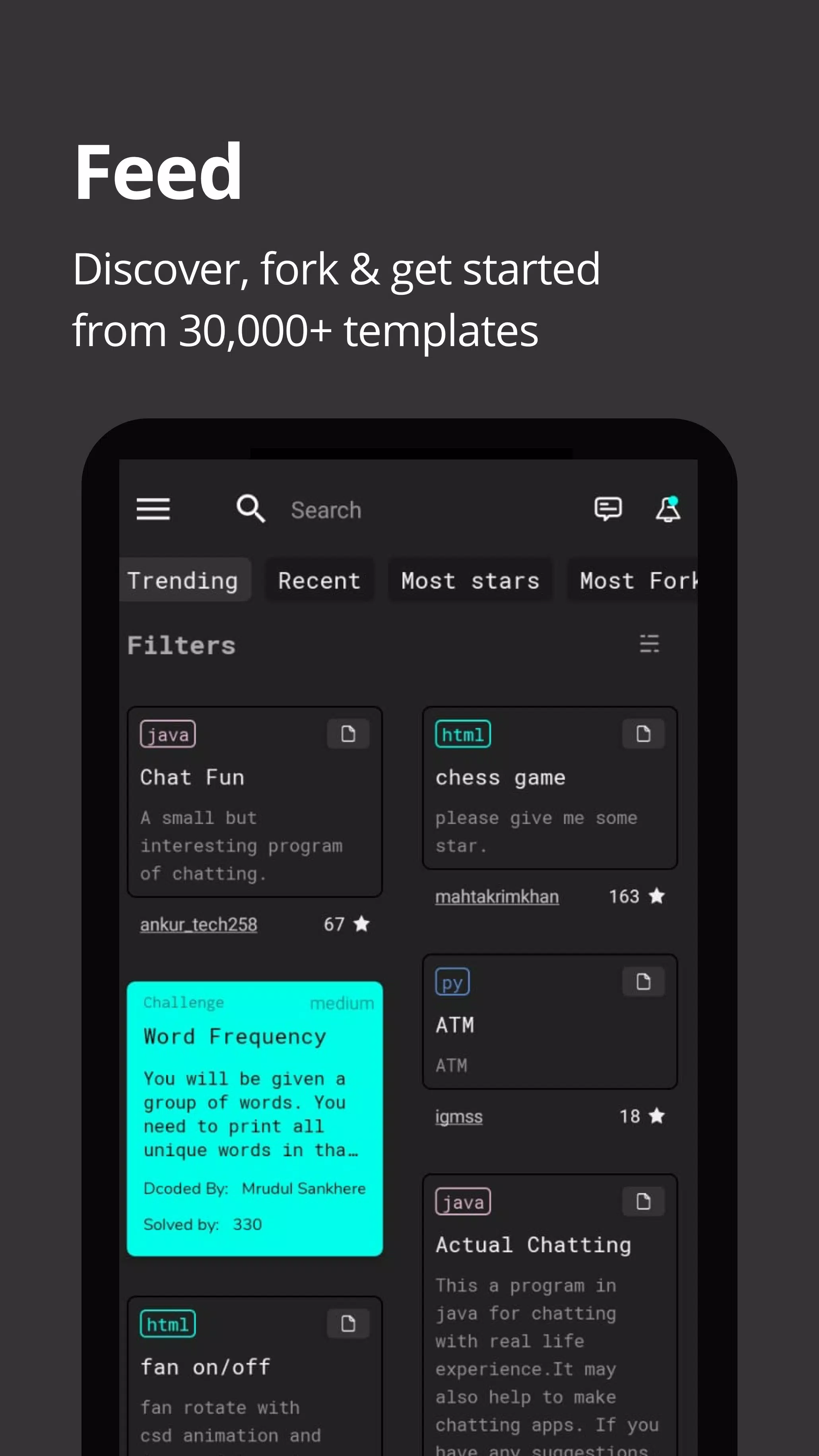
Task: Click ankur_tech258 user profile link
Action: tap(199, 923)
